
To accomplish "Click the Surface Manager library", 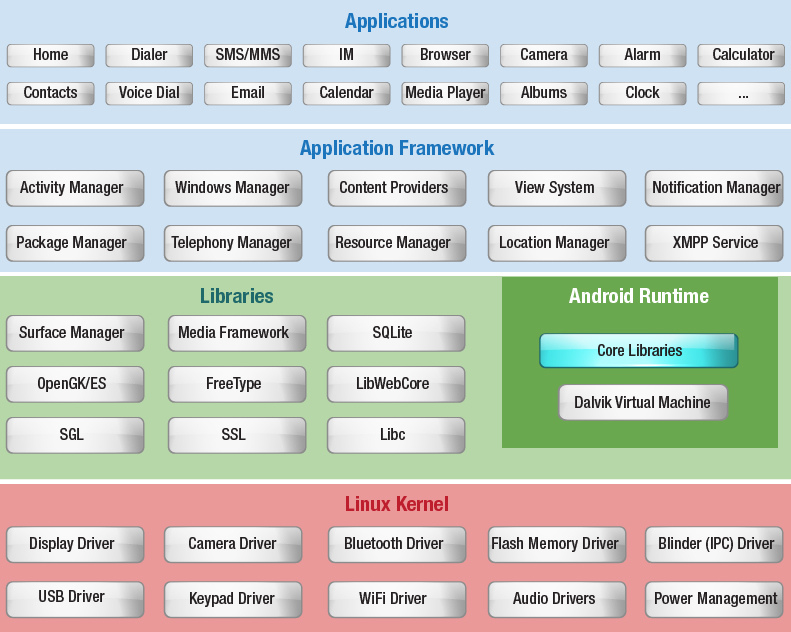I will click(x=74, y=333).
